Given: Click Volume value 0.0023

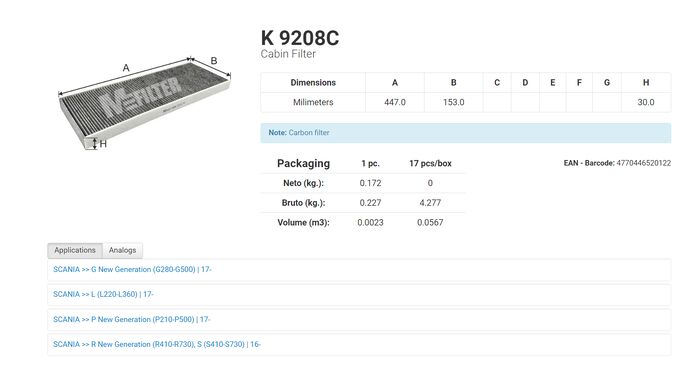Looking at the screenshot, I should click(x=371, y=222).
